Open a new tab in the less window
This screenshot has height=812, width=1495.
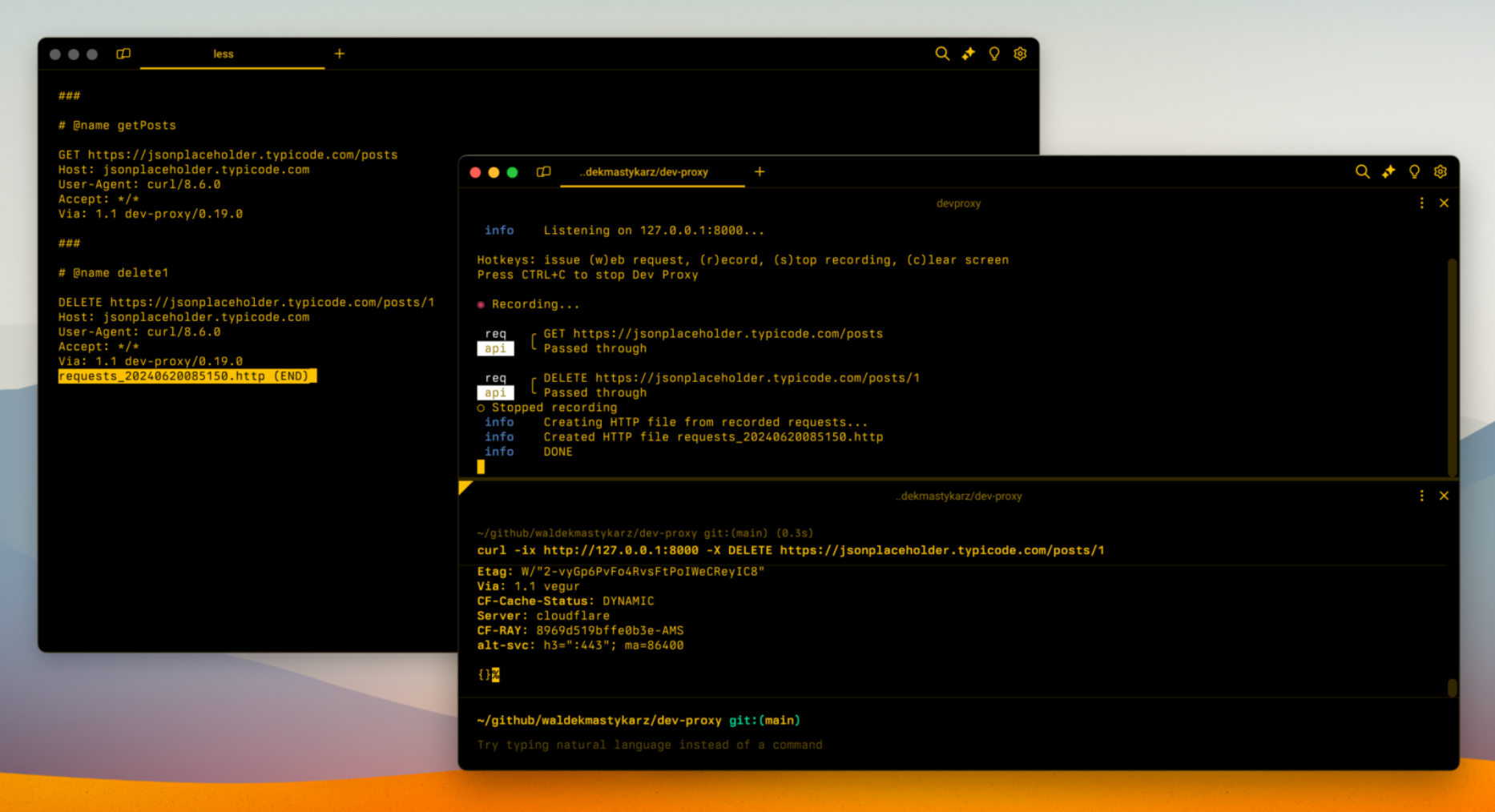pos(339,54)
